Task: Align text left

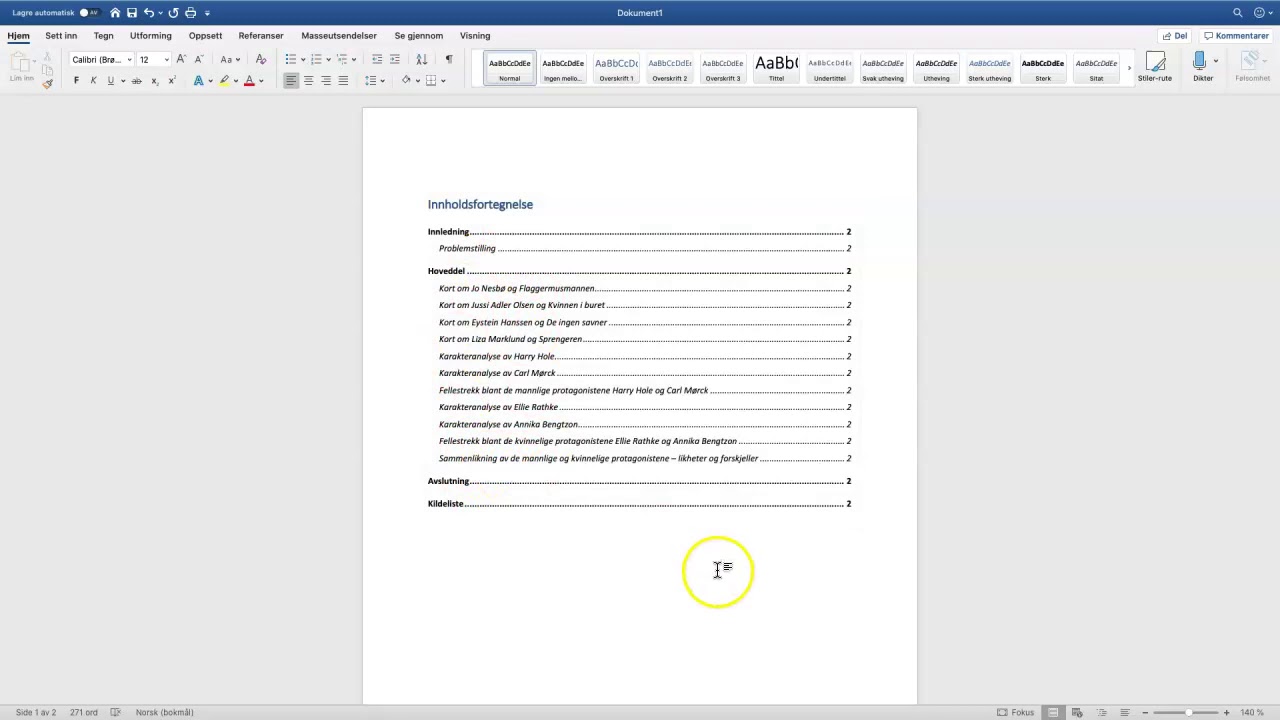Action: click(291, 81)
